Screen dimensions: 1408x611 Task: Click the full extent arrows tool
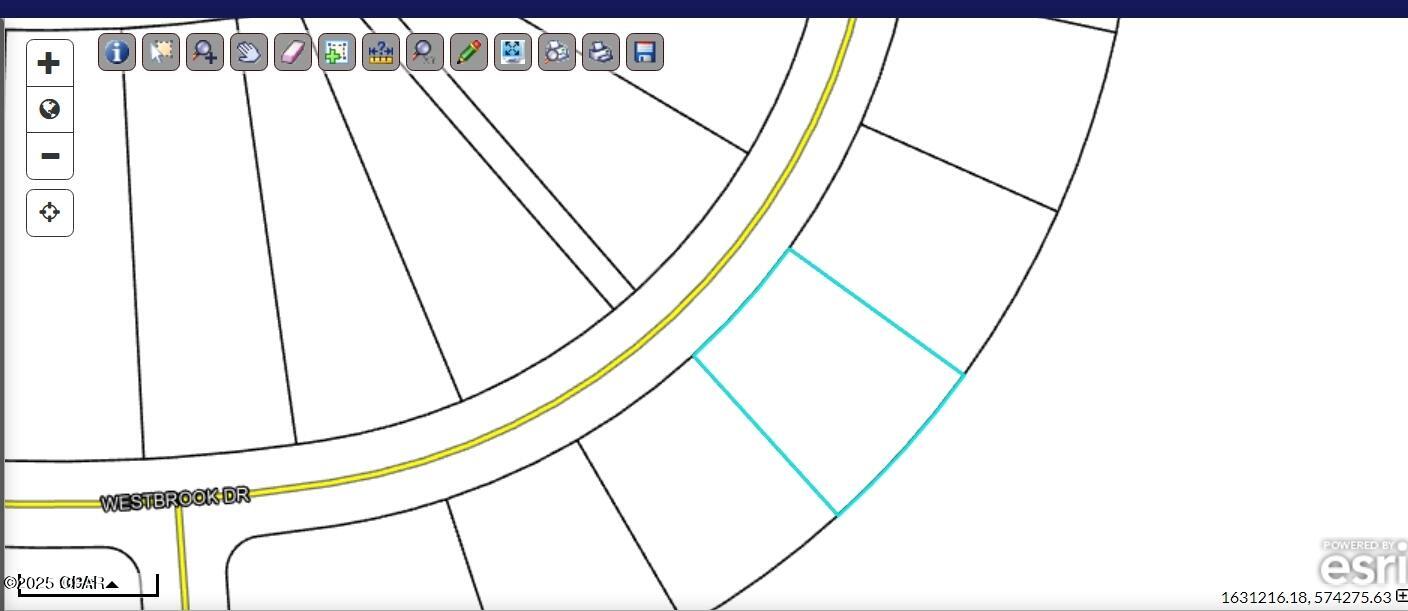click(x=513, y=52)
